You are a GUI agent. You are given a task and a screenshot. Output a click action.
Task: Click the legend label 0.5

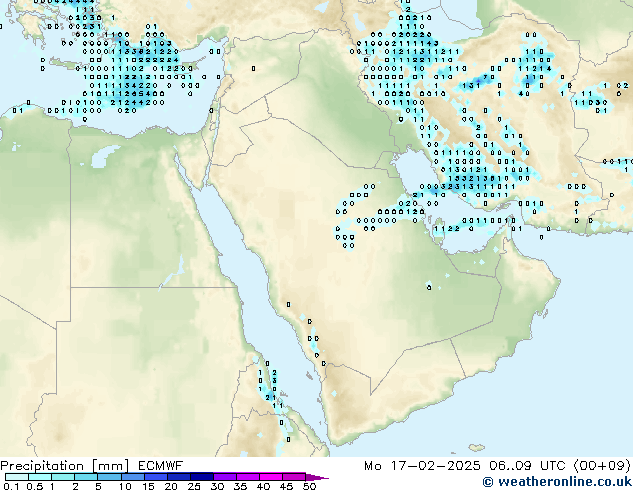[35, 486]
